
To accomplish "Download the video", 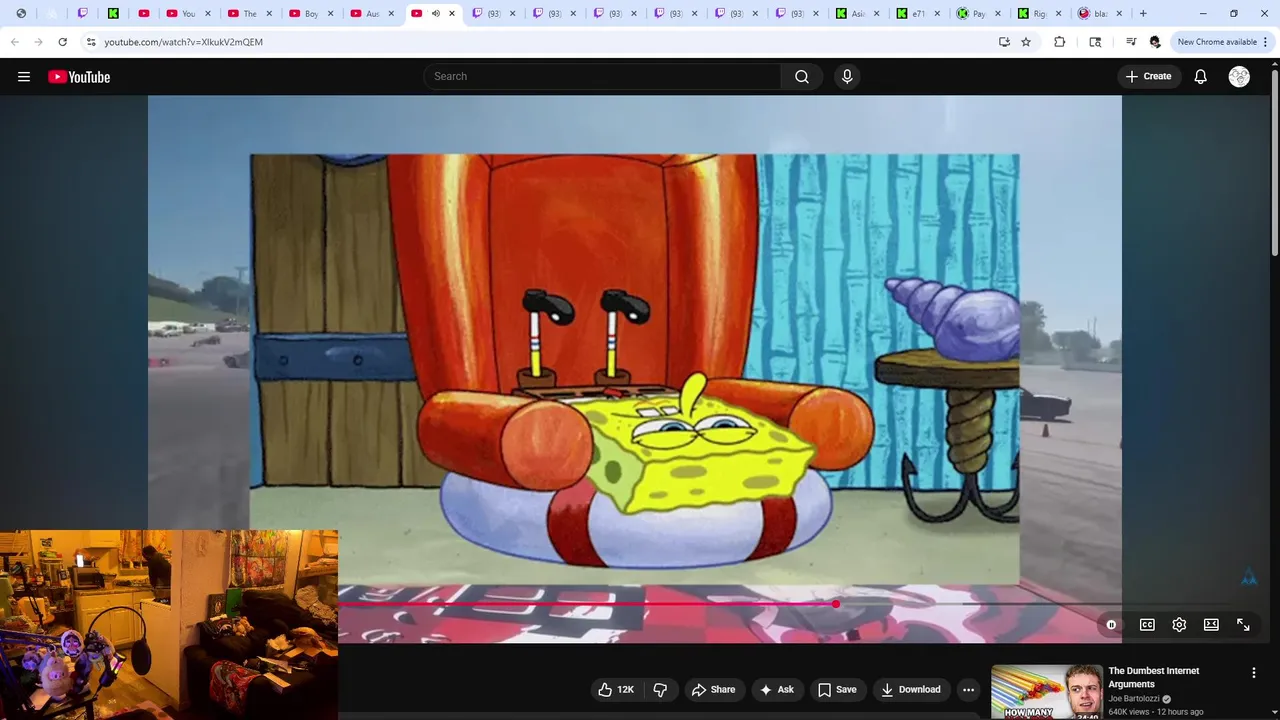I will click(911, 690).
